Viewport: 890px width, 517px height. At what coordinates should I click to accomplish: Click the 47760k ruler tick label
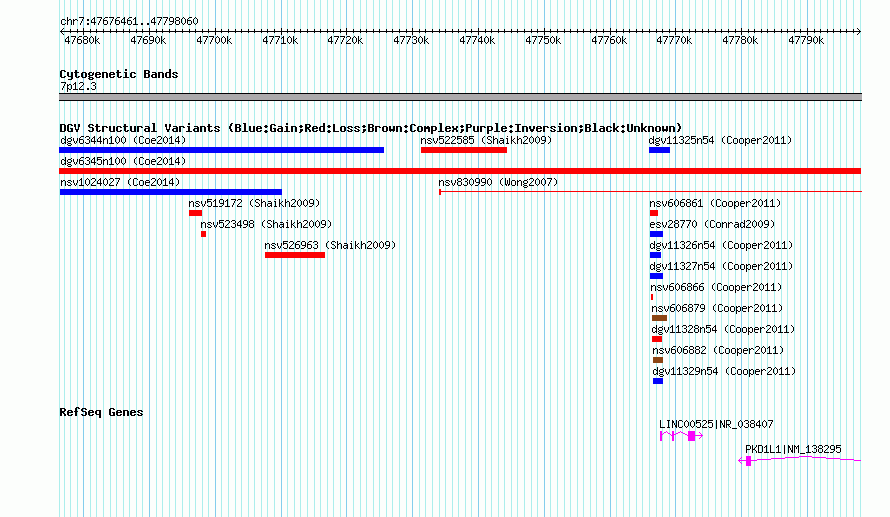click(608, 40)
